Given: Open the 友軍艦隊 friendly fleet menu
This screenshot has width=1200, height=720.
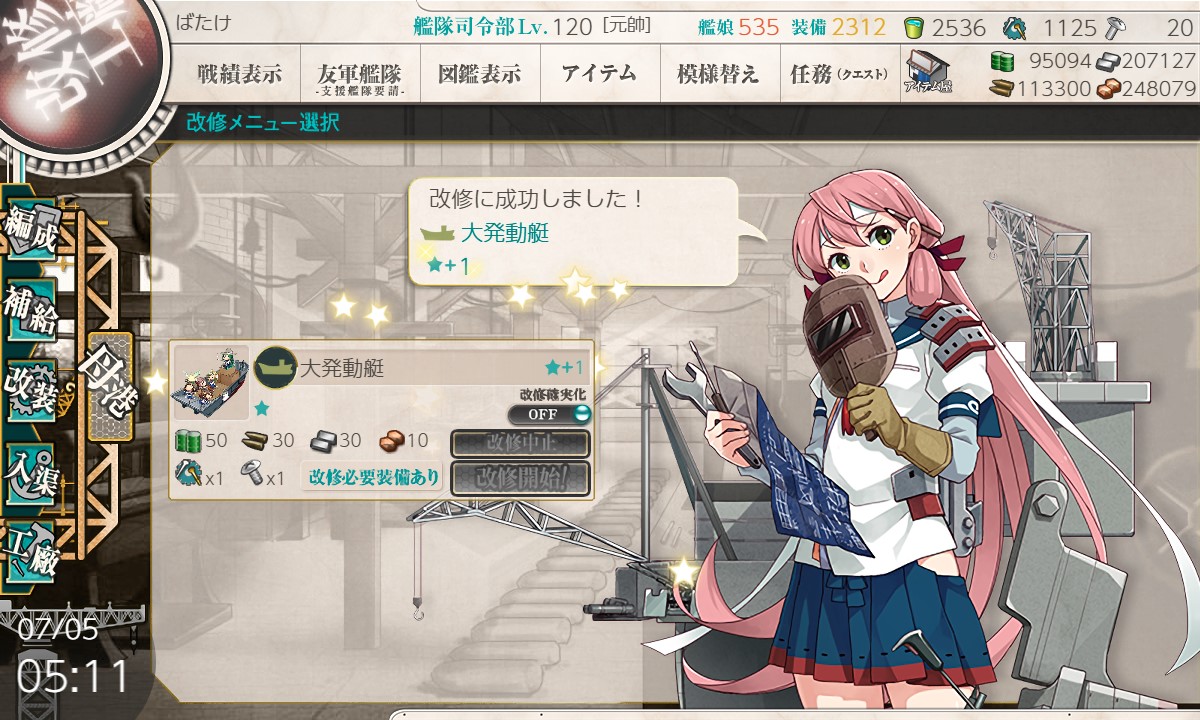Looking at the screenshot, I should coord(359,75).
